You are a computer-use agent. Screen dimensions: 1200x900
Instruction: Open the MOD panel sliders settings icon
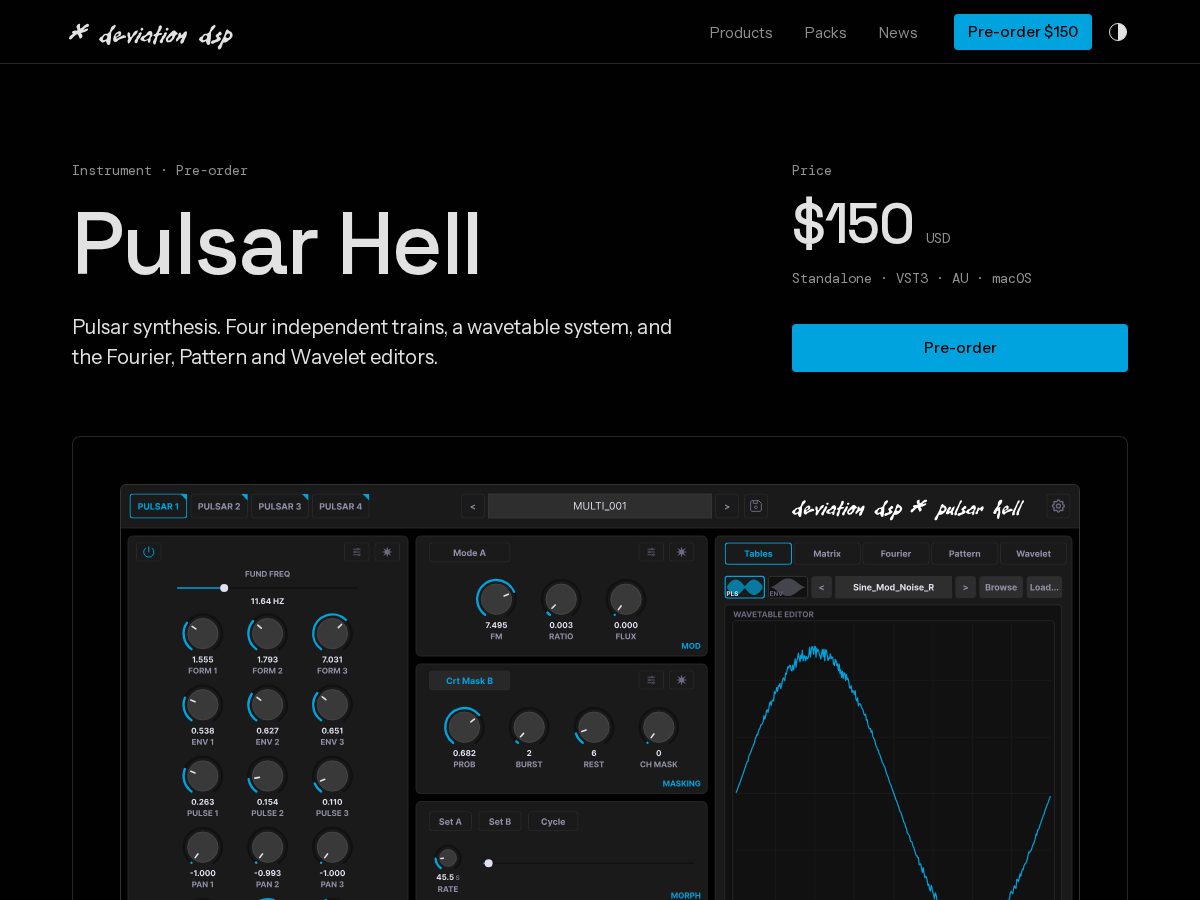coord(652,552)
